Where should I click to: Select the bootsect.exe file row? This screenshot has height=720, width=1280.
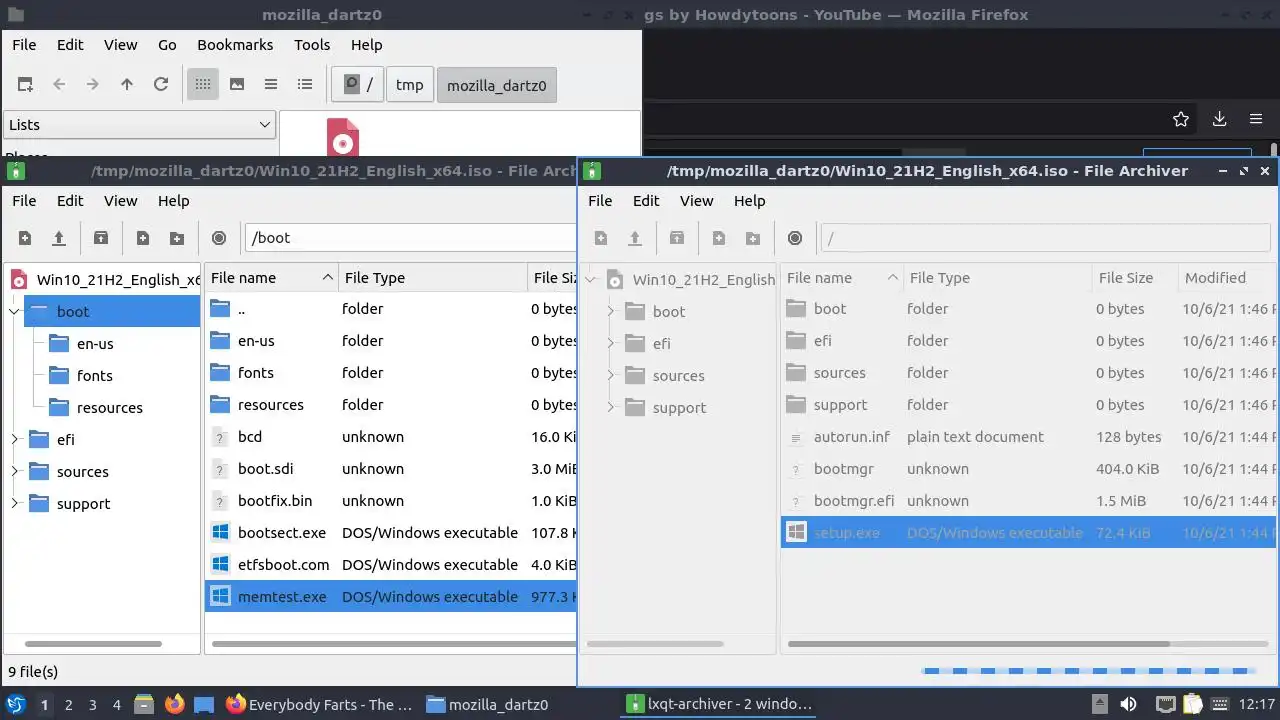pyautogui.click(x=391, y=533)
